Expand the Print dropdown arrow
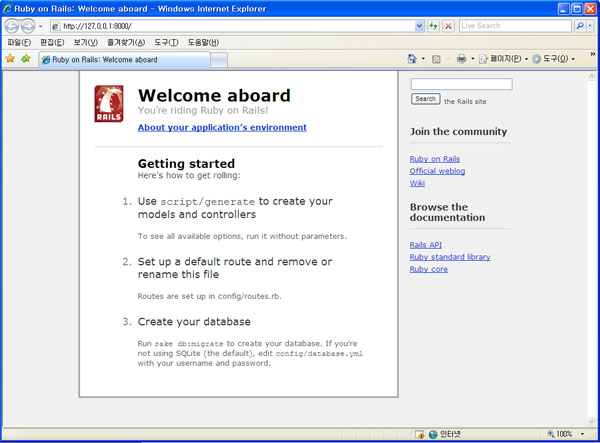 (x=473, y=59)
